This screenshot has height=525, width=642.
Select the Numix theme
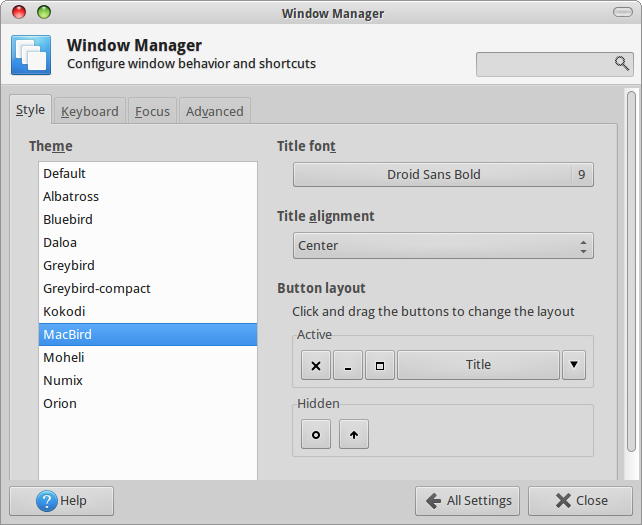point(148,380)
